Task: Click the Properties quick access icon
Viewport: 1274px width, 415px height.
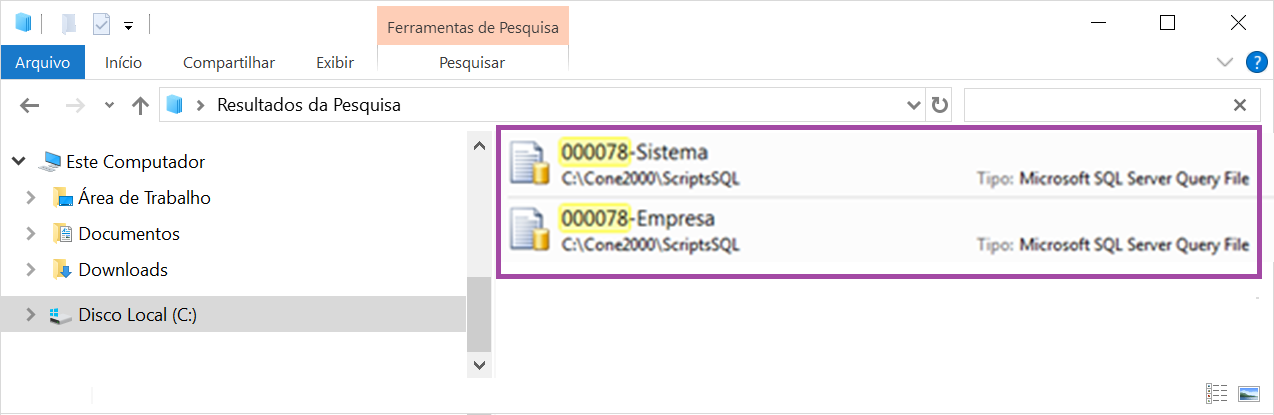Action: [100, 23]
